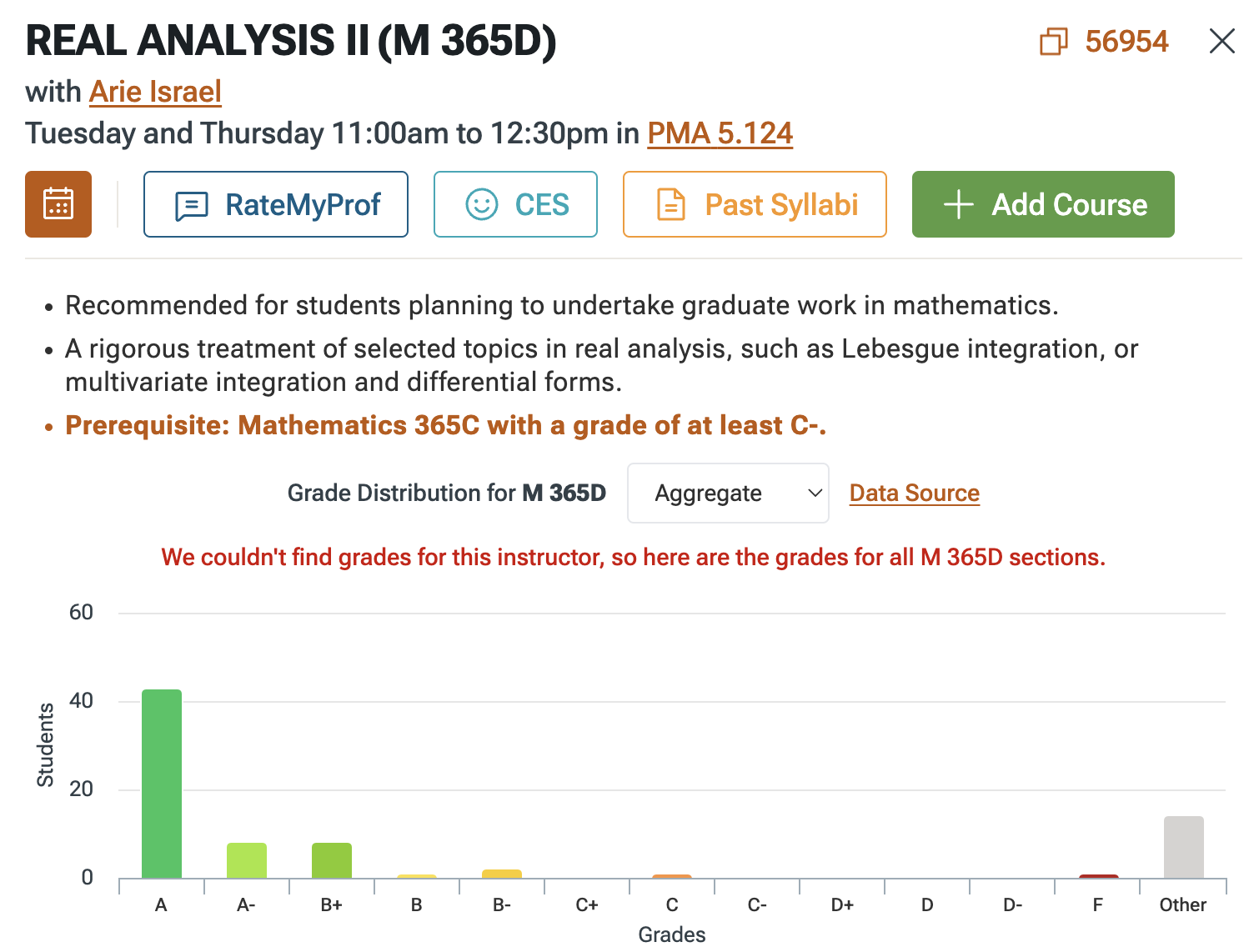Open the Data Source link
Image resolution: width=1259 pixels, height=952 pixels.
click(914, 494)
